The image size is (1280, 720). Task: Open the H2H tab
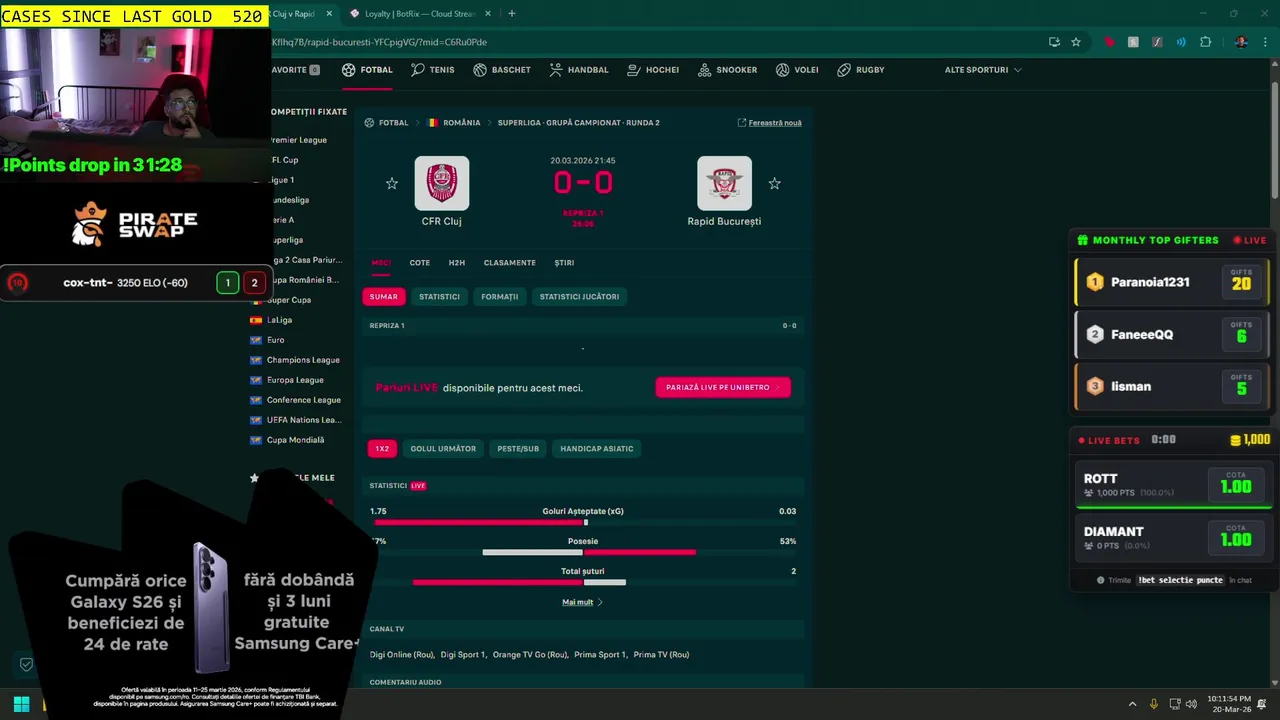tap(457, 263)
